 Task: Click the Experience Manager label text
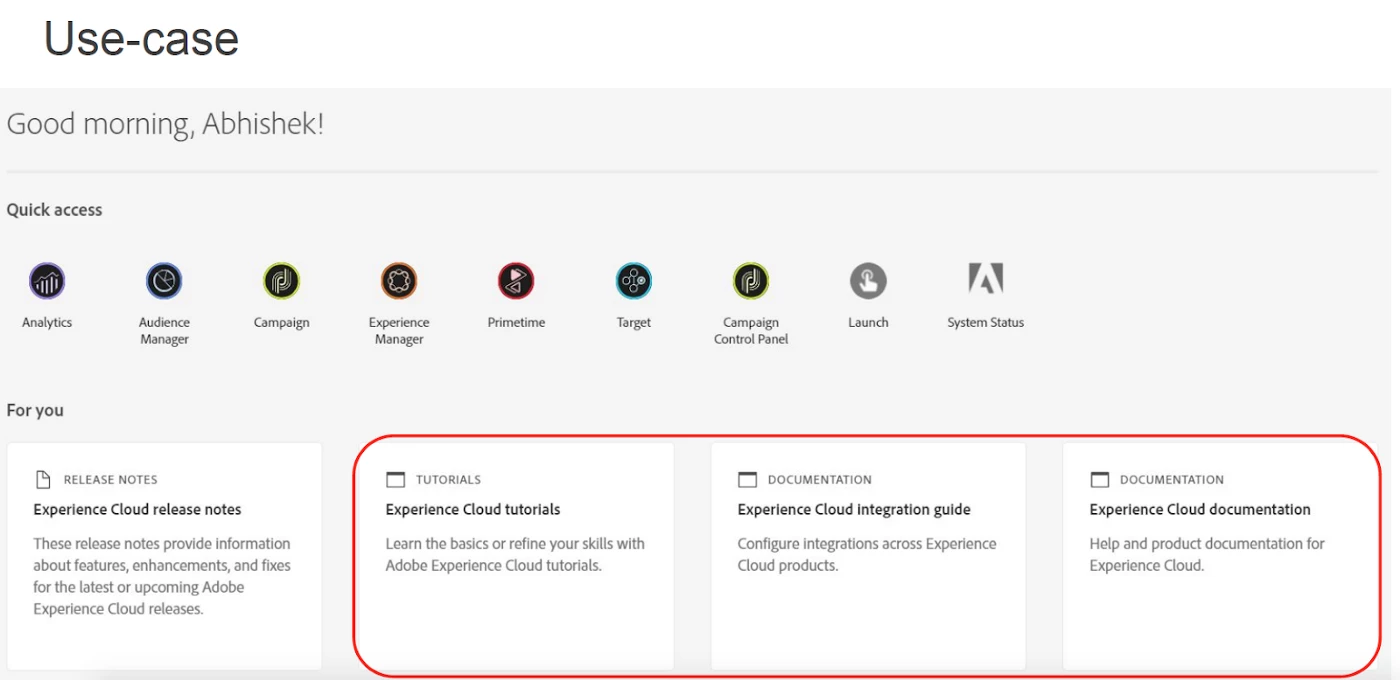coord(399,331)
